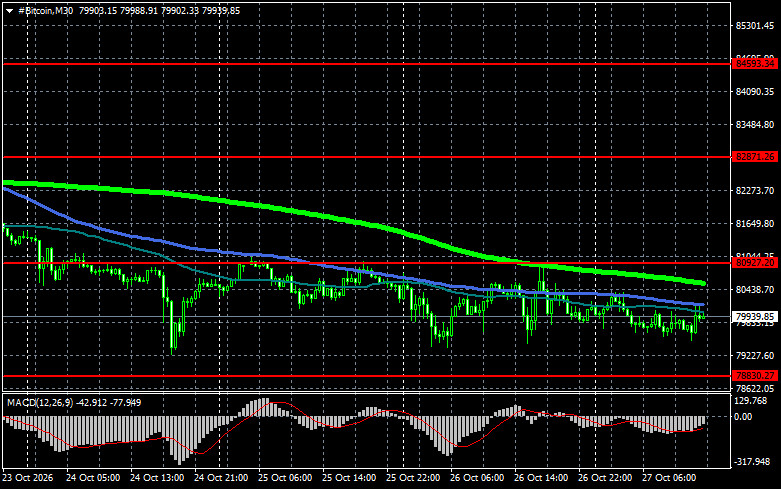Select the high value 79988.91 in header

tap(139, 10)
